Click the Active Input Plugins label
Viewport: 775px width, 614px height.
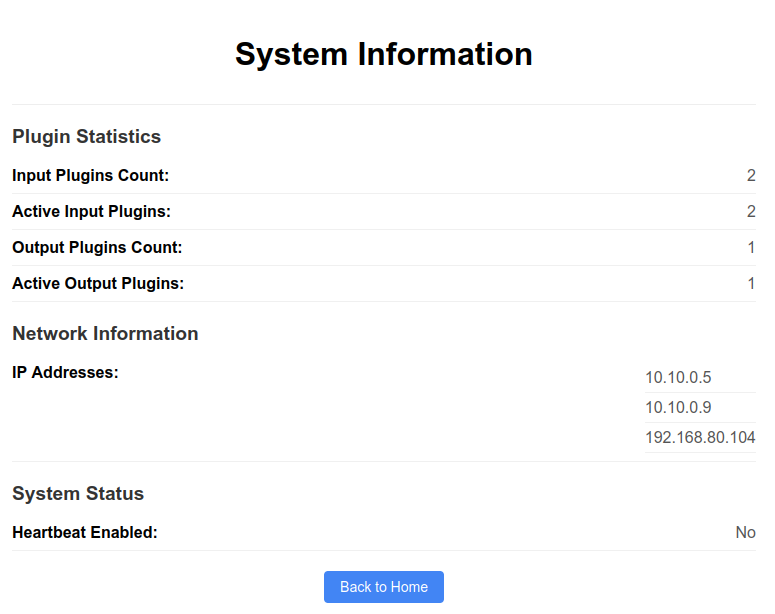pyautogui.click(x=91, y=212)
